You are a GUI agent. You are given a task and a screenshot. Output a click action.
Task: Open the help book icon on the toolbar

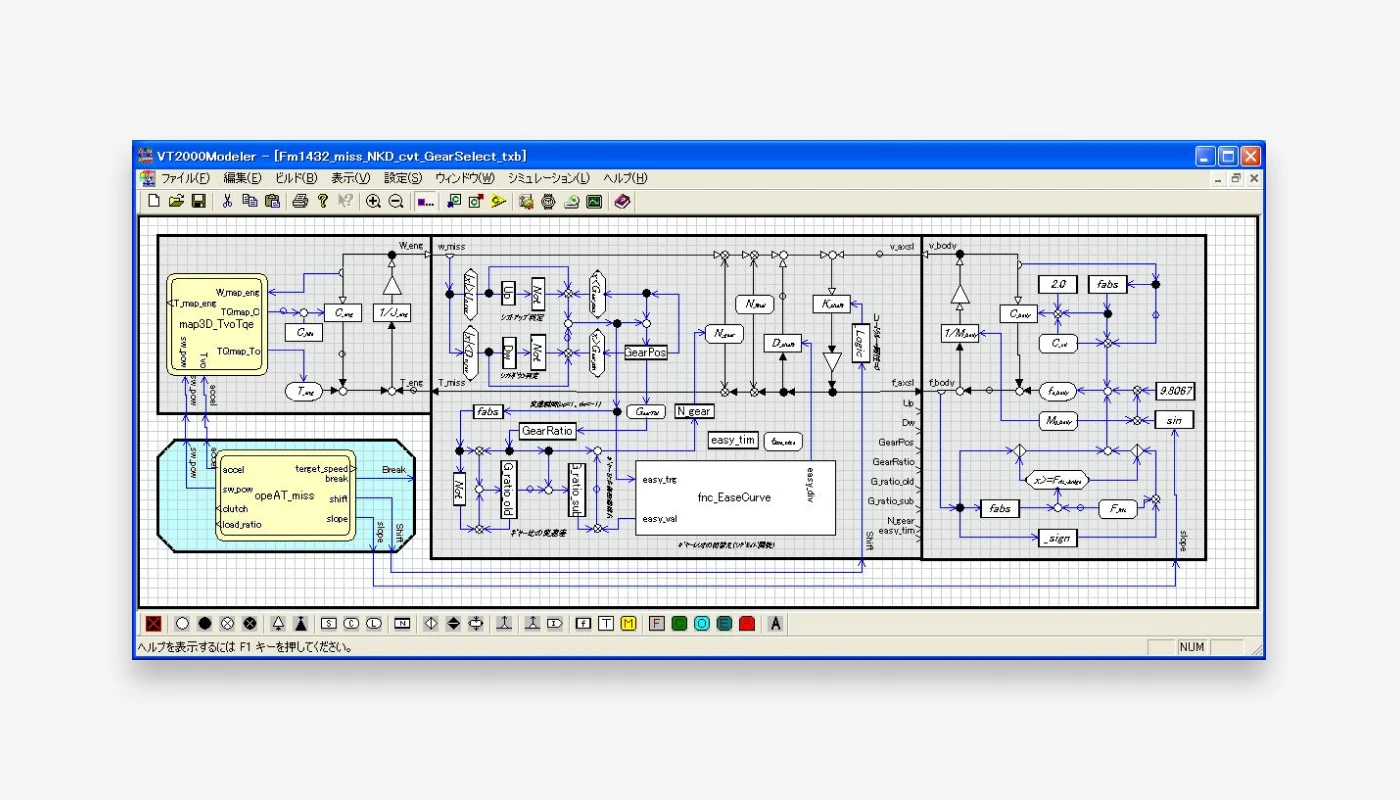point(622,201)
